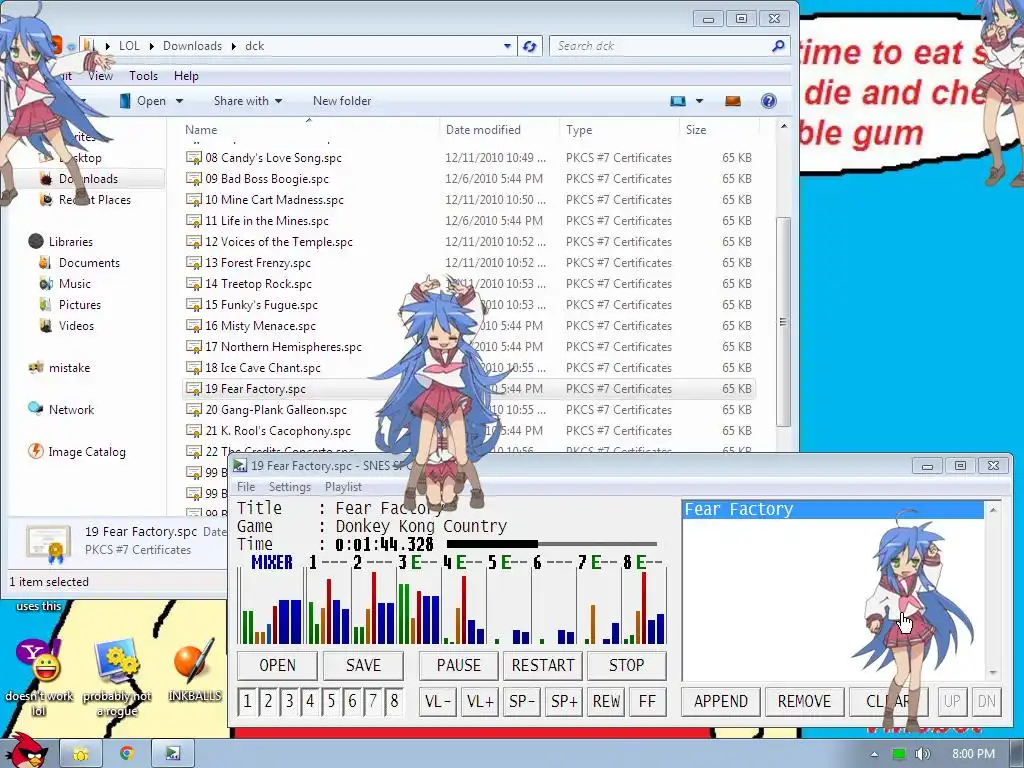Pause playback with the PAUSE button
1024x768 pixels.
click(458, 665)
